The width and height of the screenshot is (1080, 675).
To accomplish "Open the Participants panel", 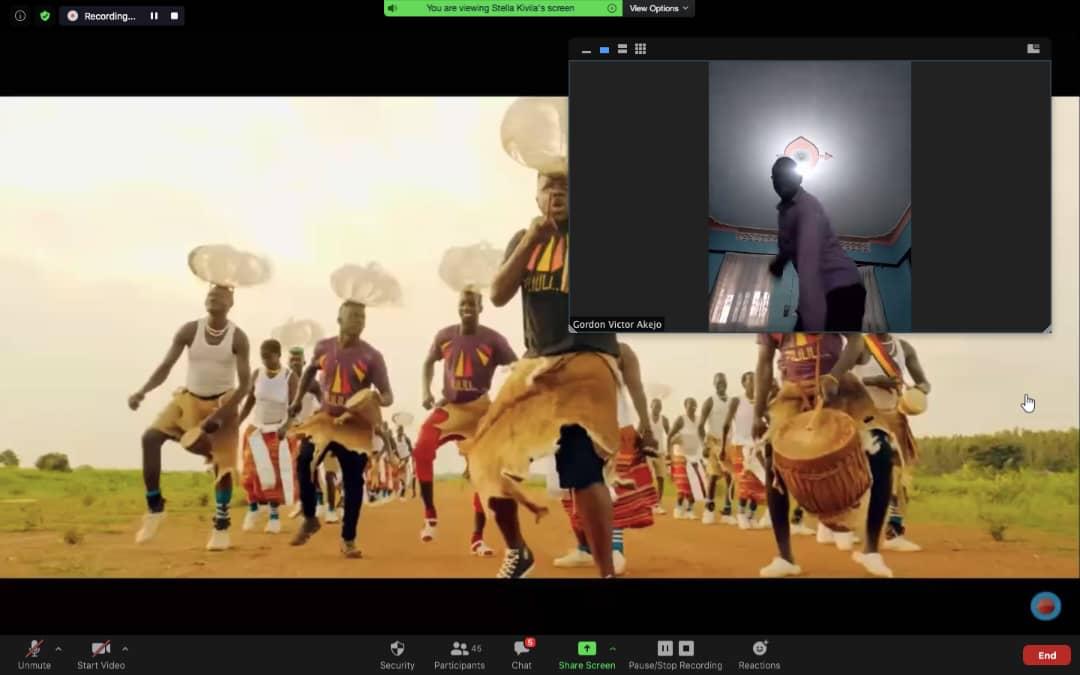I will tap(459, 654).
